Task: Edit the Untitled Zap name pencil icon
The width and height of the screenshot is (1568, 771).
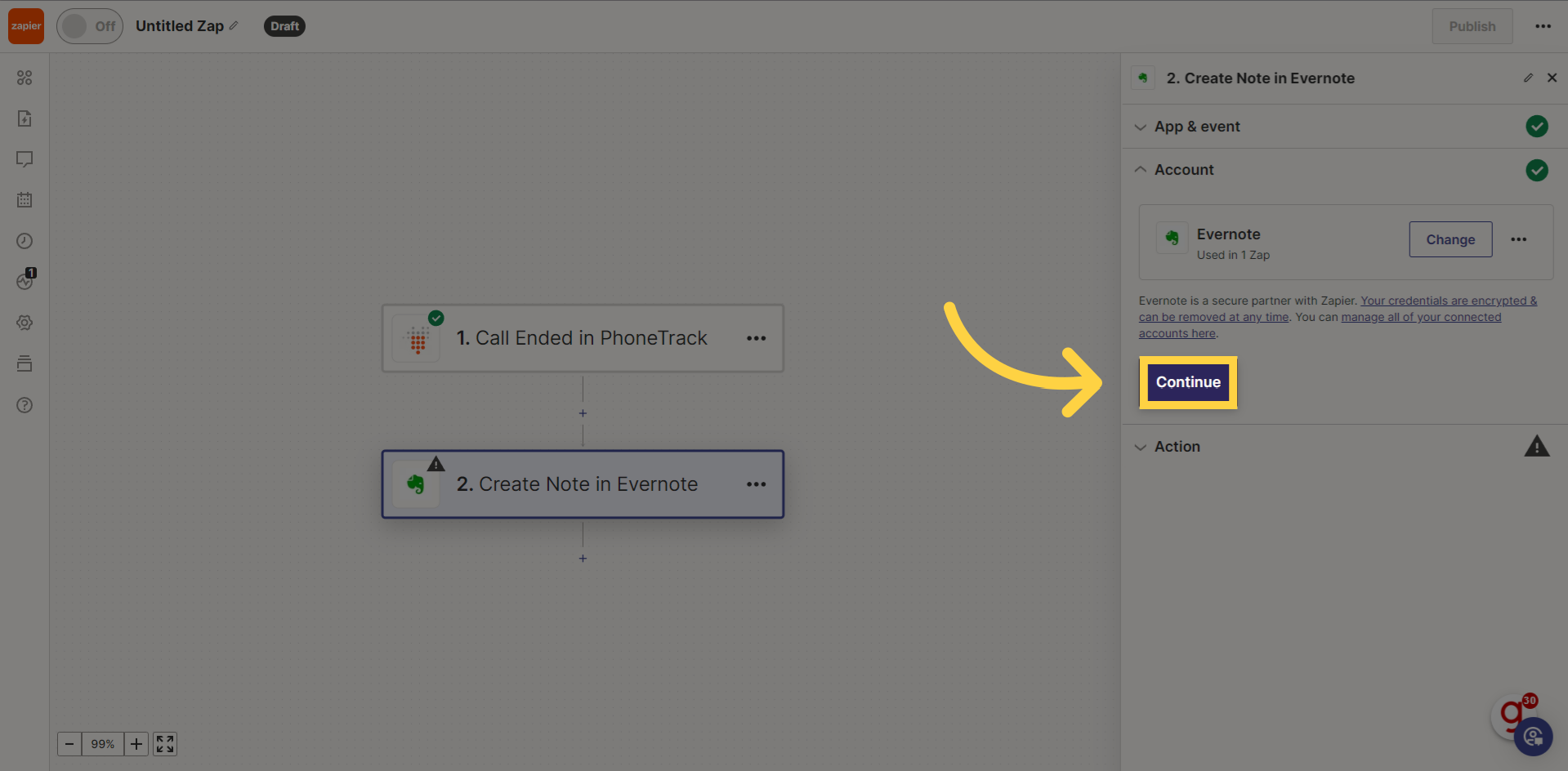Action: pos(234,26)
